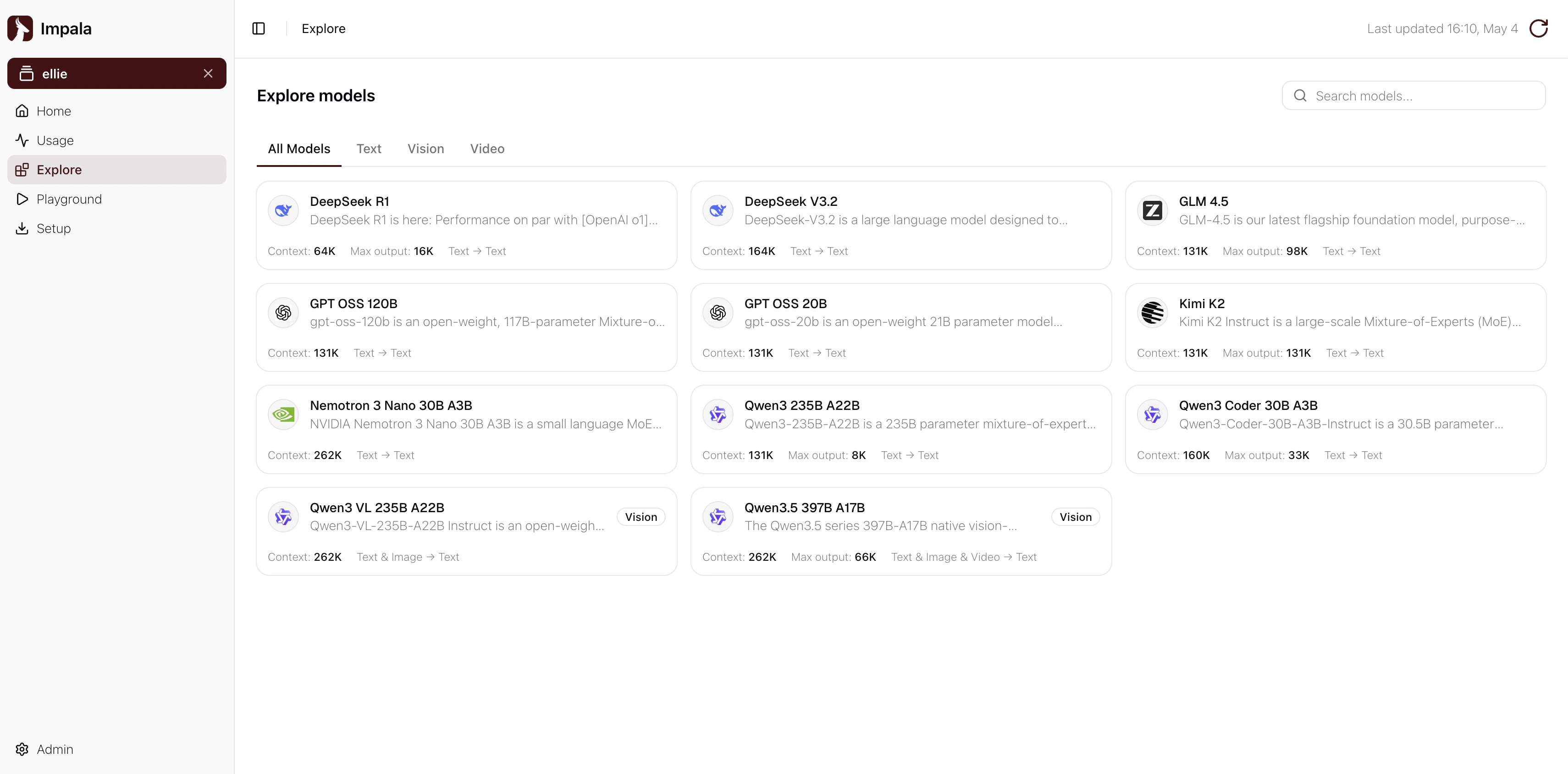The height and width of the screenshot is (774, 1568).
Task: Click the Admin gear icon
Action: coord(22,749)
